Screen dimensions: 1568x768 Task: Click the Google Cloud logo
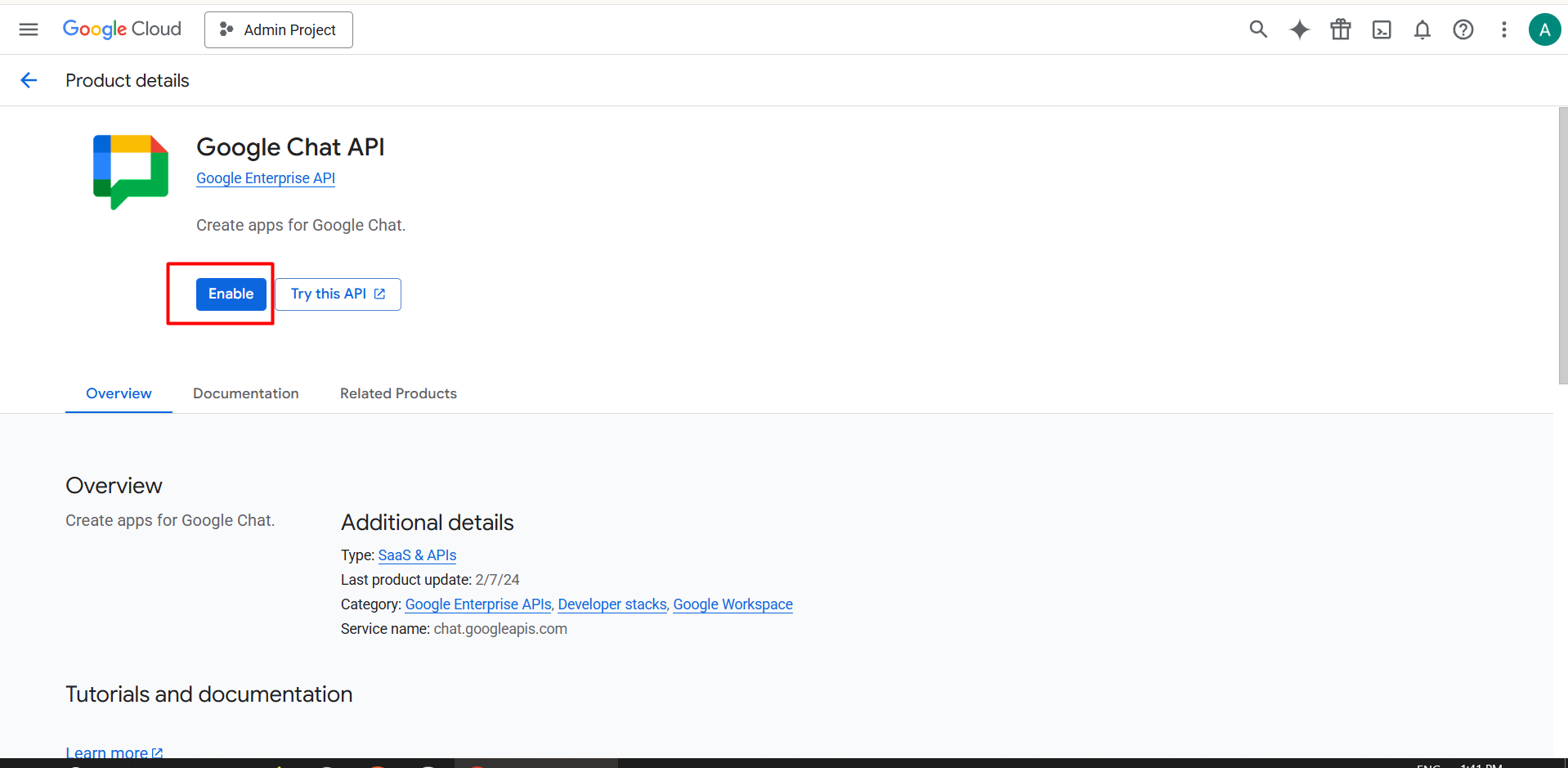[x=122, y=29]
